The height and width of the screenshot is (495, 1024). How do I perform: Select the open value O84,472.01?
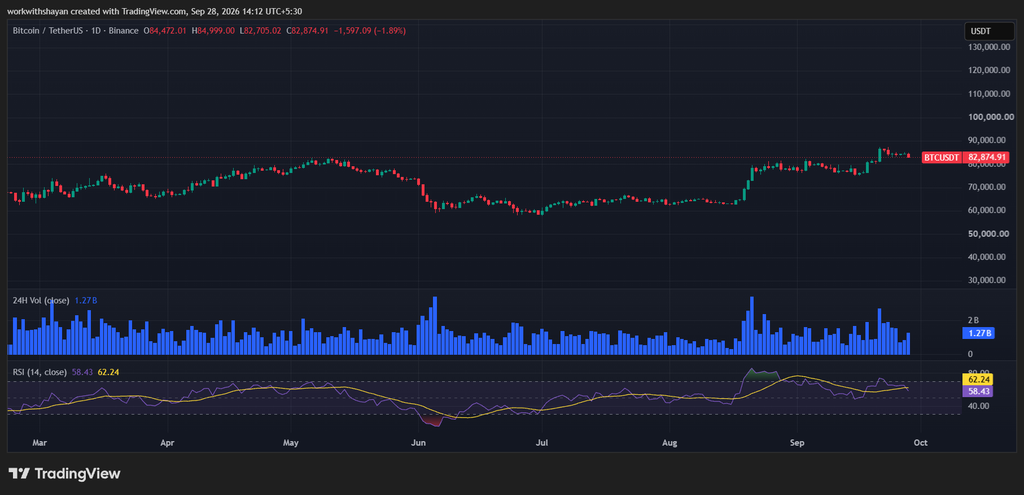click(166, 31)
